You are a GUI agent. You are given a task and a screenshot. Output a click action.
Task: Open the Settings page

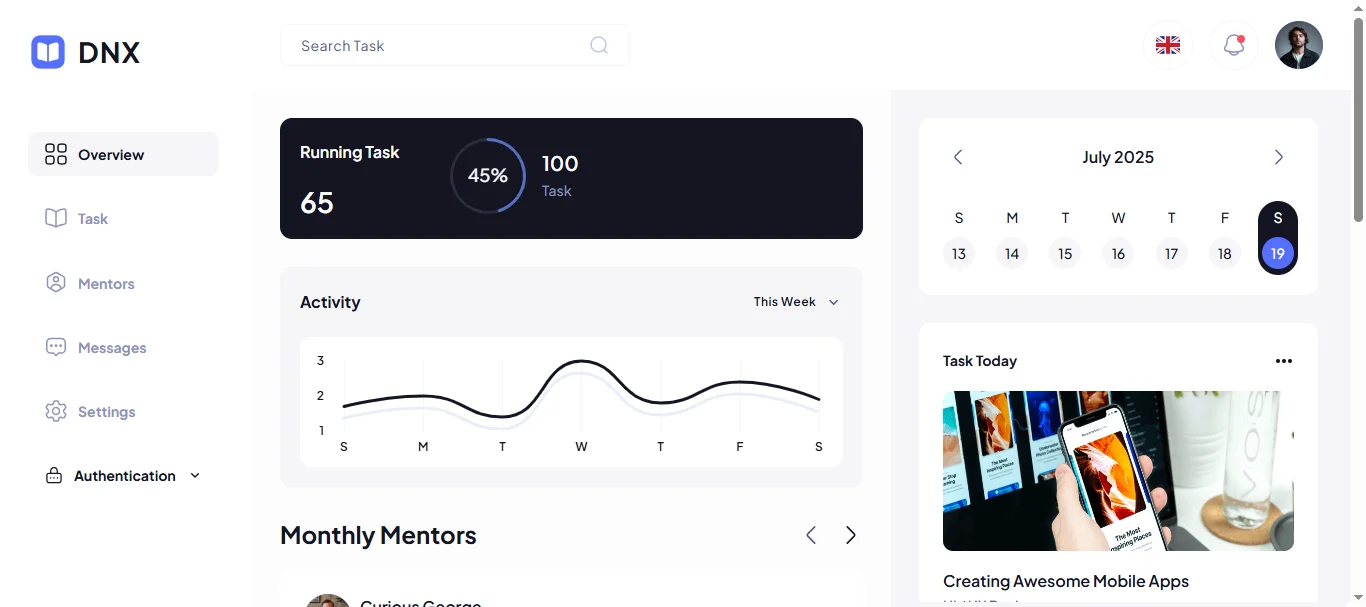pyautogui.click(x=106, y=412)
